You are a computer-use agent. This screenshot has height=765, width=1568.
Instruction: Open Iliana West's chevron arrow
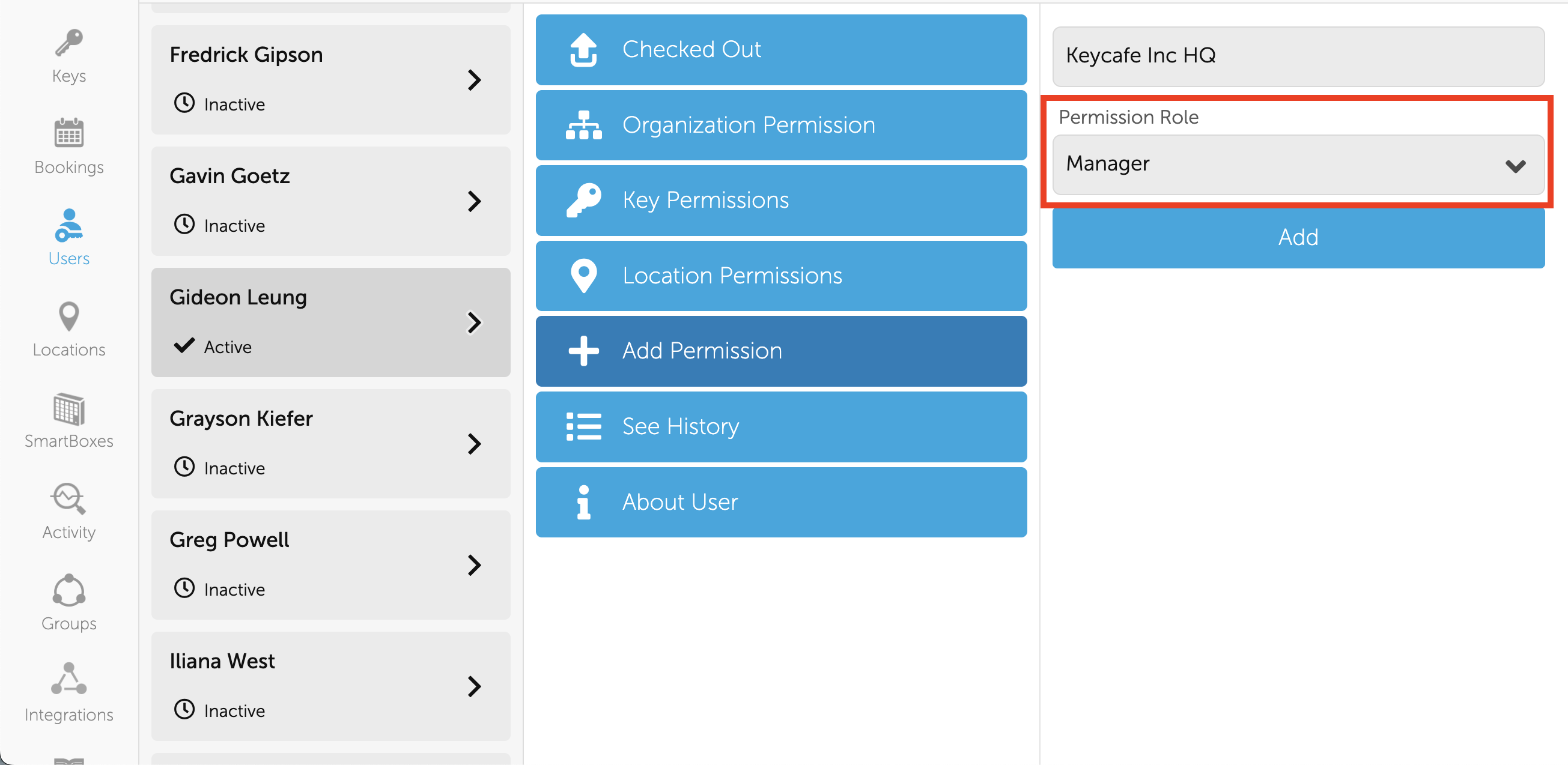pos(474,686)
